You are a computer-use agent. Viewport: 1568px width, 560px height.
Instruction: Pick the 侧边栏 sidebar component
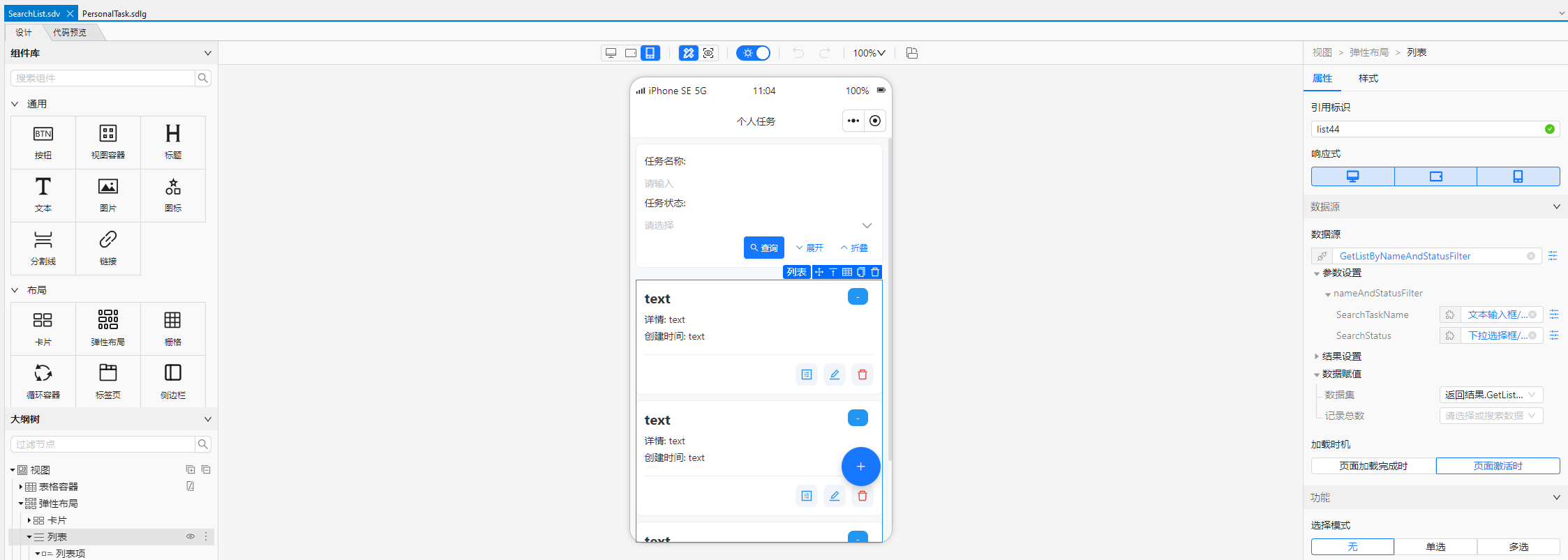pos(173,381)
